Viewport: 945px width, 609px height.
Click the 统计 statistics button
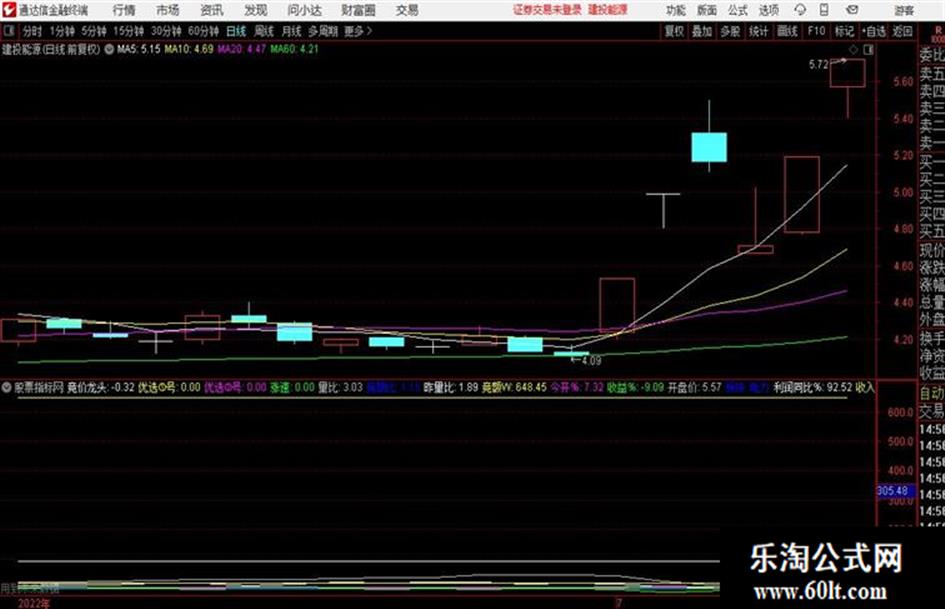coord(758,31)
